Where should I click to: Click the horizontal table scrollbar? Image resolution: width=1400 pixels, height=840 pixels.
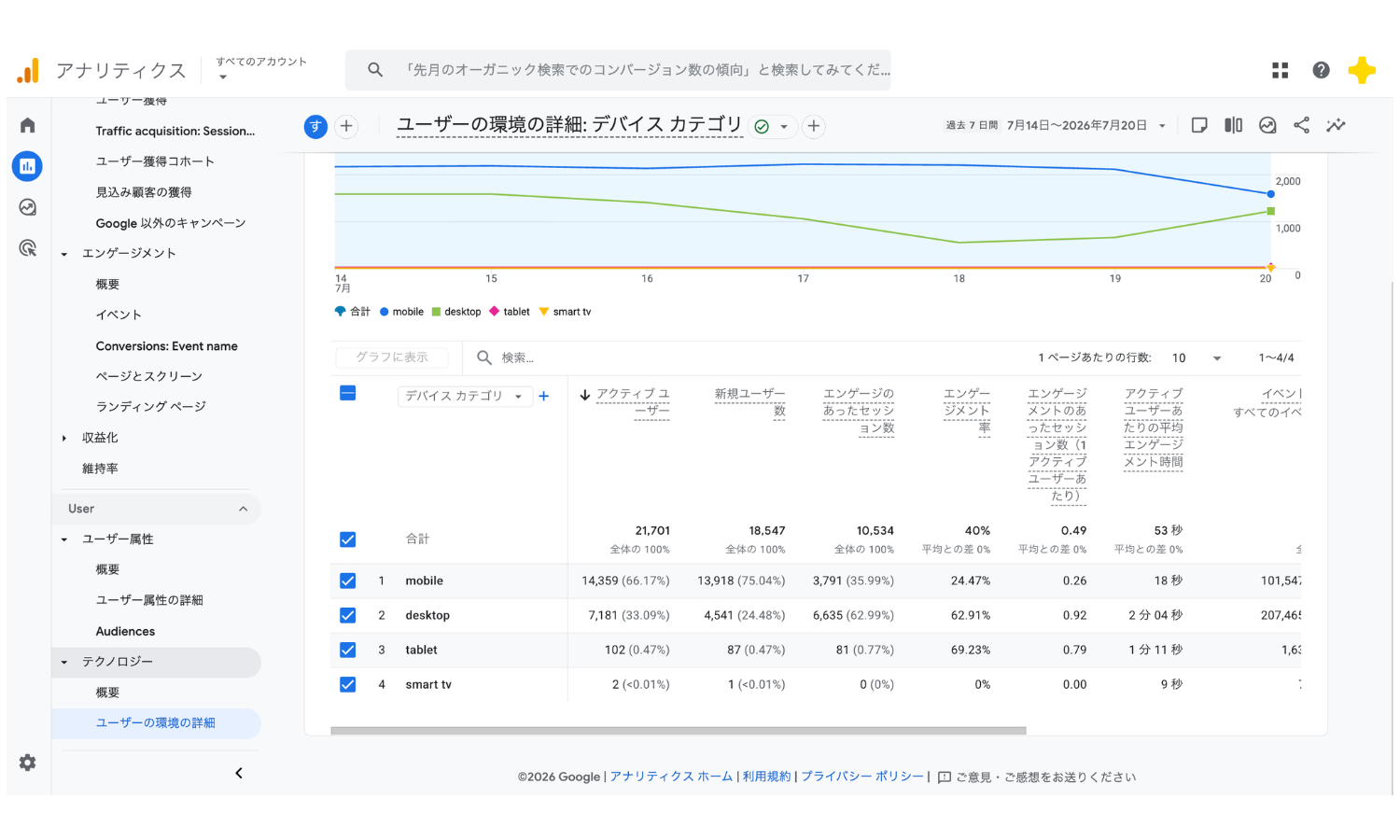pyautogui.click(x=679, y=731)
